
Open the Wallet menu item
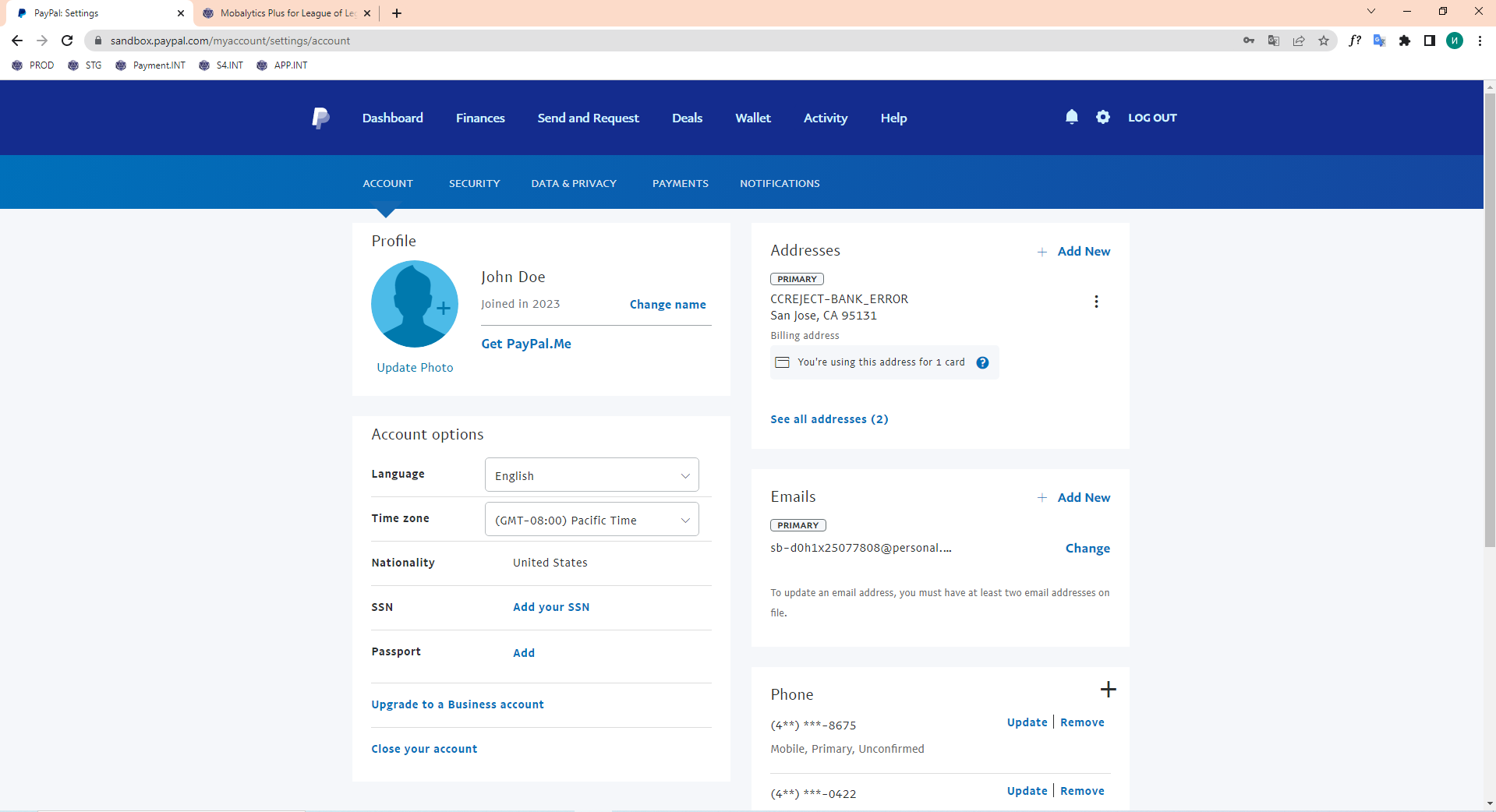(753, 118)
